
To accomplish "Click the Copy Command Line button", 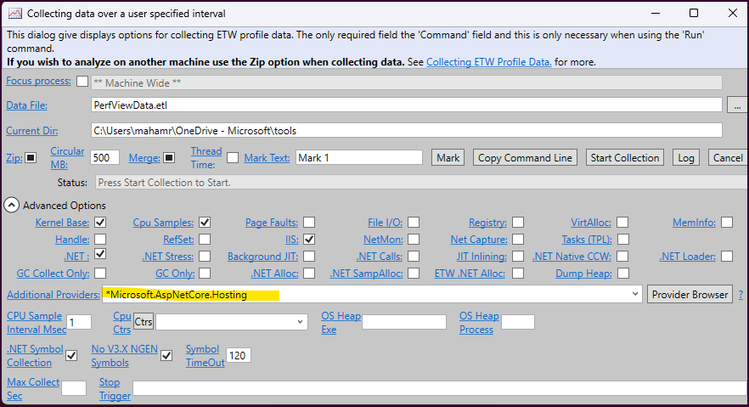I will [x=525, y=158].
